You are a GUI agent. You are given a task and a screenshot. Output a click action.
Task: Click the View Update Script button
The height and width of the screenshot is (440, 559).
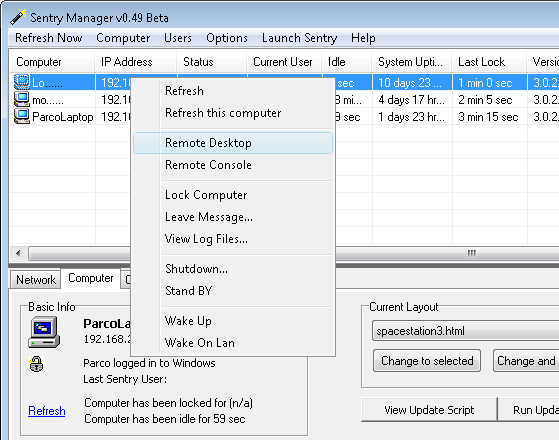(x=429, y=410)
